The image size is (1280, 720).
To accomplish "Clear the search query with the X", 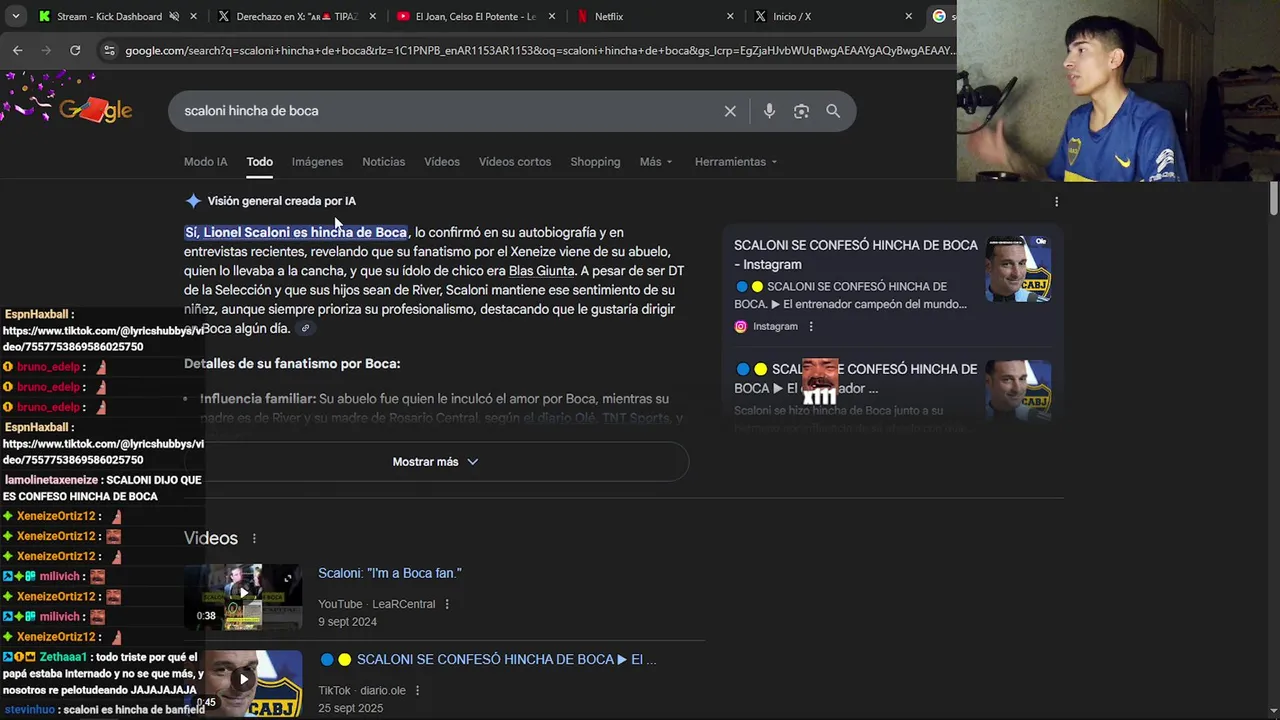I will click(730, 111).
